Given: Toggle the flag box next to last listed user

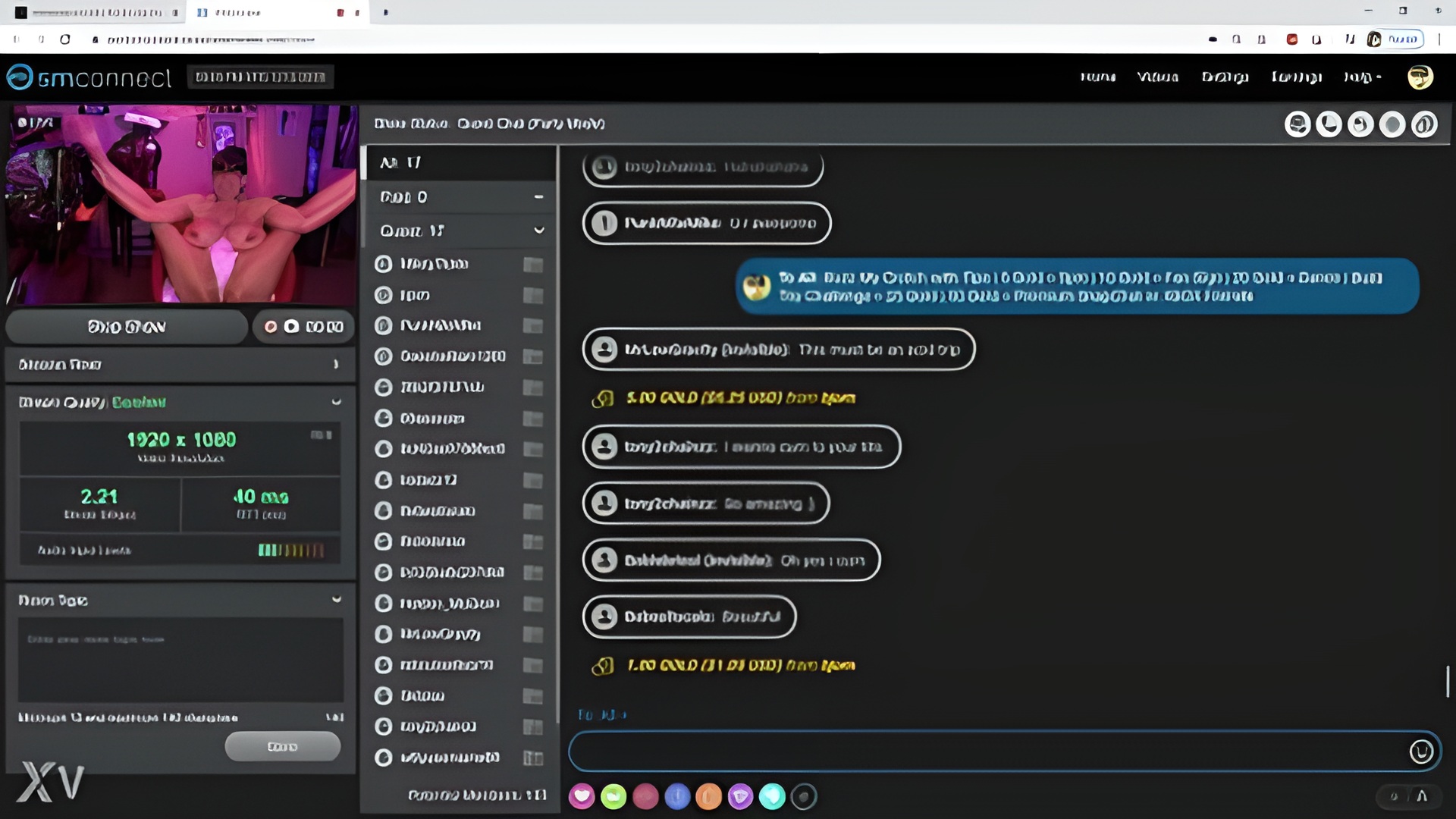Looking at the screenshot, I should point(533,758).
